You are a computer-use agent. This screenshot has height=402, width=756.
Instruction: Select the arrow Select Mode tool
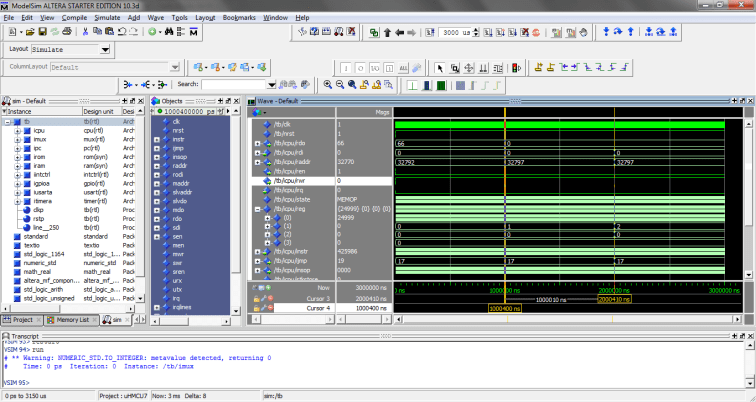(x=441, y=68)
